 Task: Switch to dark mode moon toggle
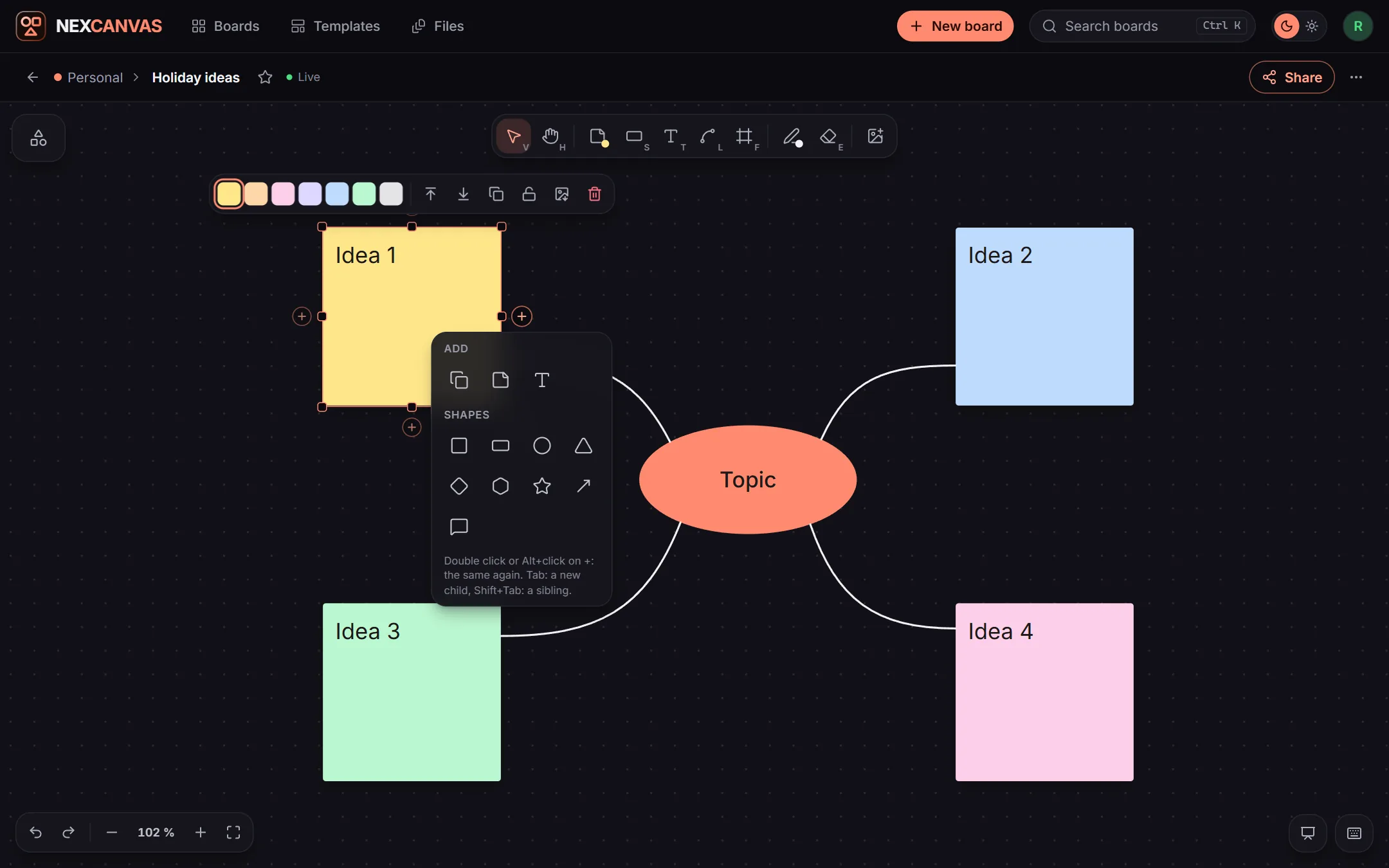pyautogui.click(x=1287, y=26)
